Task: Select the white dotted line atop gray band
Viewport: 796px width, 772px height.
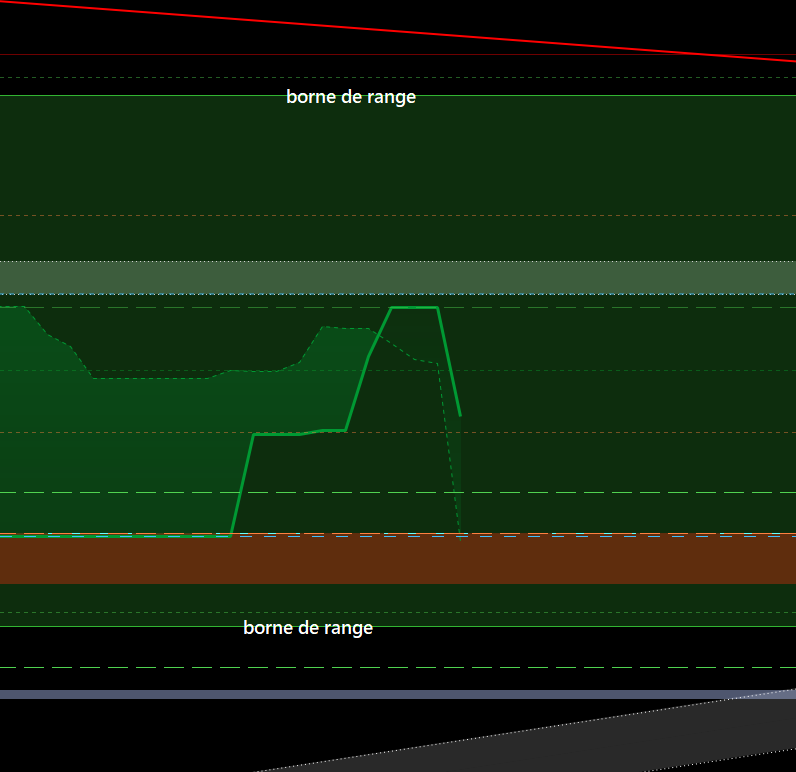Action: pos(398,261)
